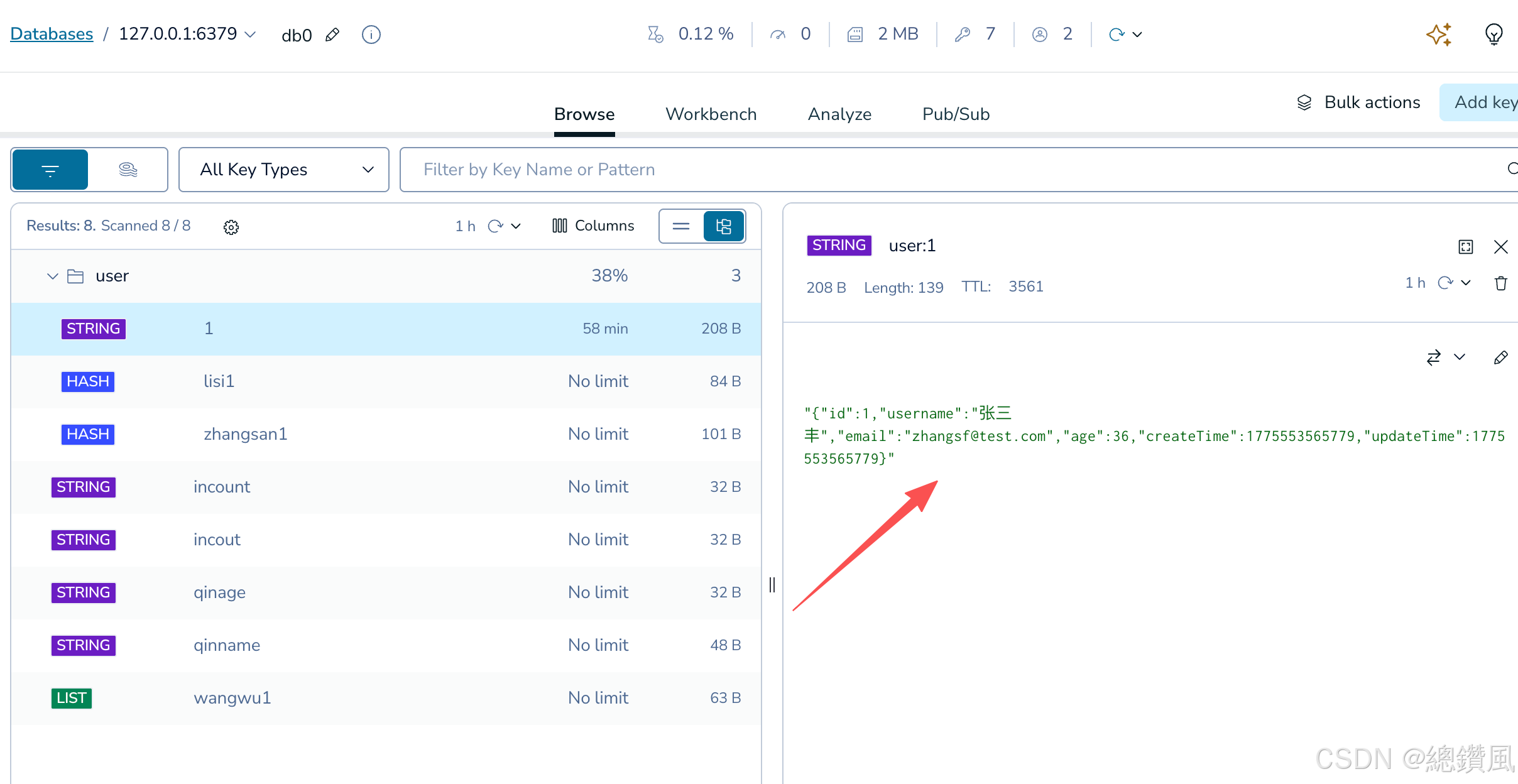Collapse the user folder
This screenshot has width=1518, height=784.
pyautogui.click(x=53, y=276)
